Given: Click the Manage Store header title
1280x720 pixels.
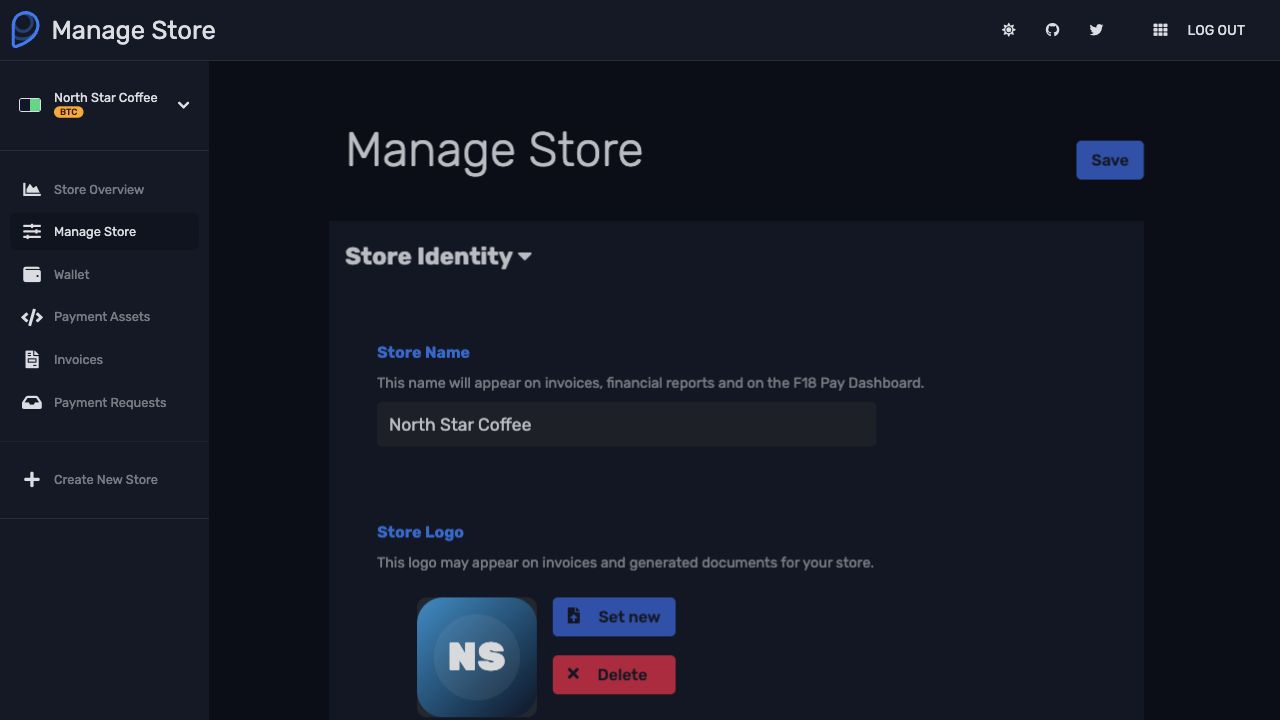Looking at the screenshot, I should [133, 30].
